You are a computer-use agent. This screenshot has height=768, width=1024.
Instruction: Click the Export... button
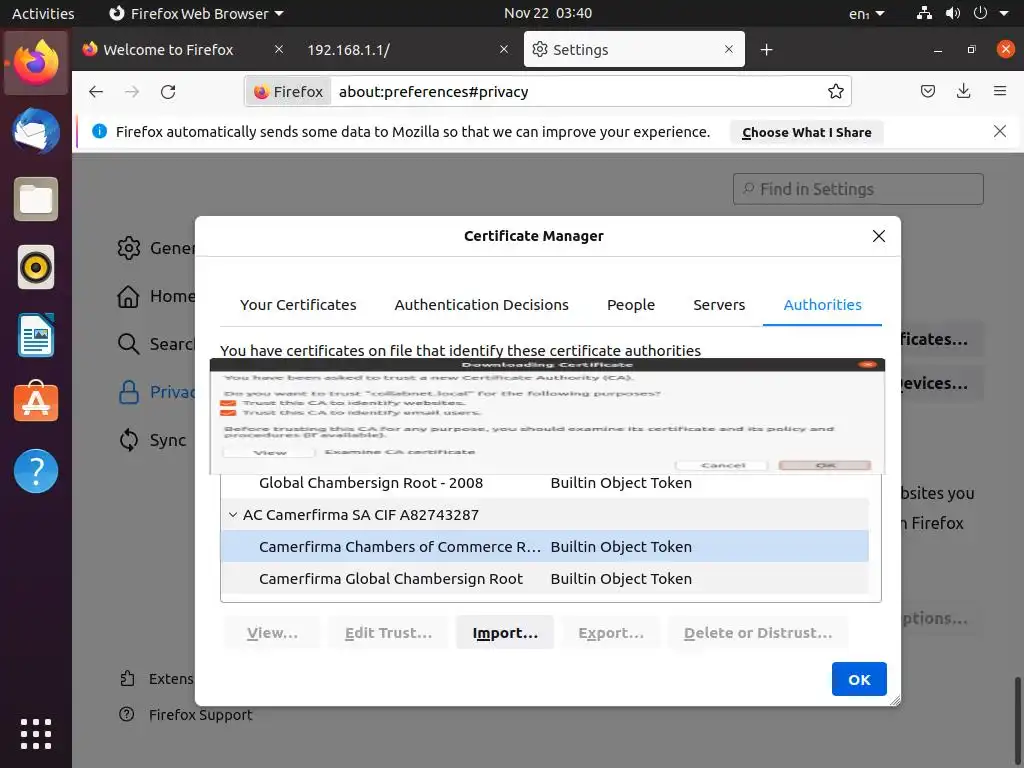(x=611, y=633)
